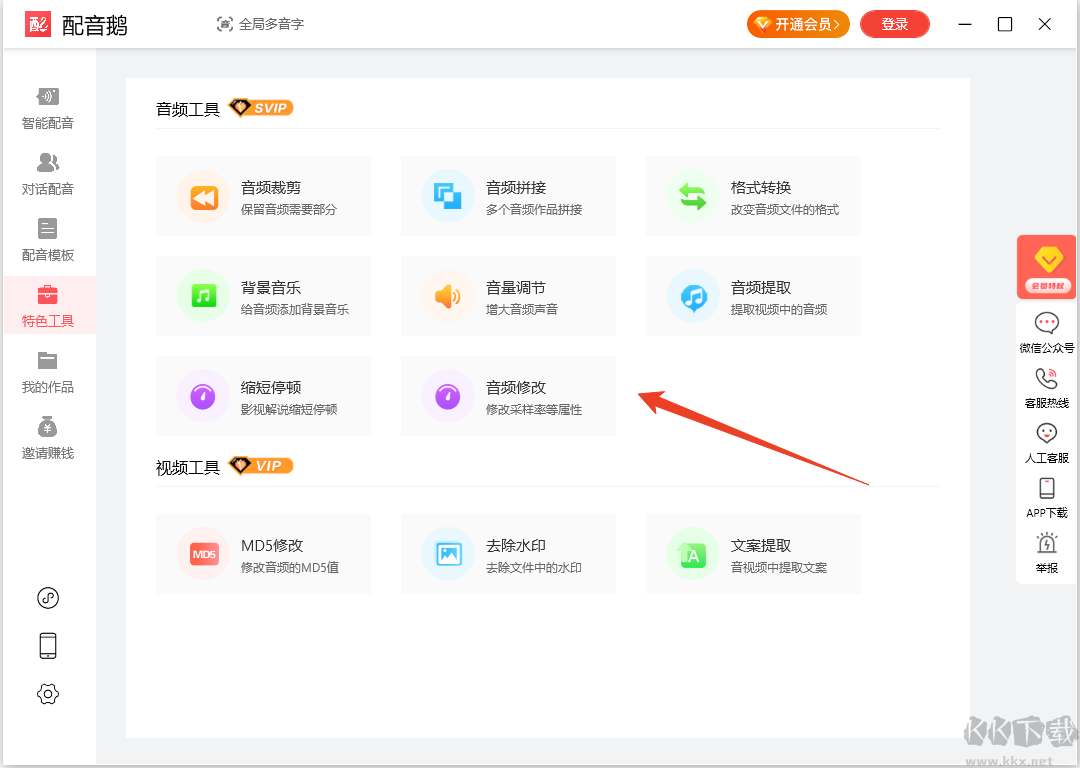
Task: Open 我的作品 my works page
Action: tap(48, 372)
